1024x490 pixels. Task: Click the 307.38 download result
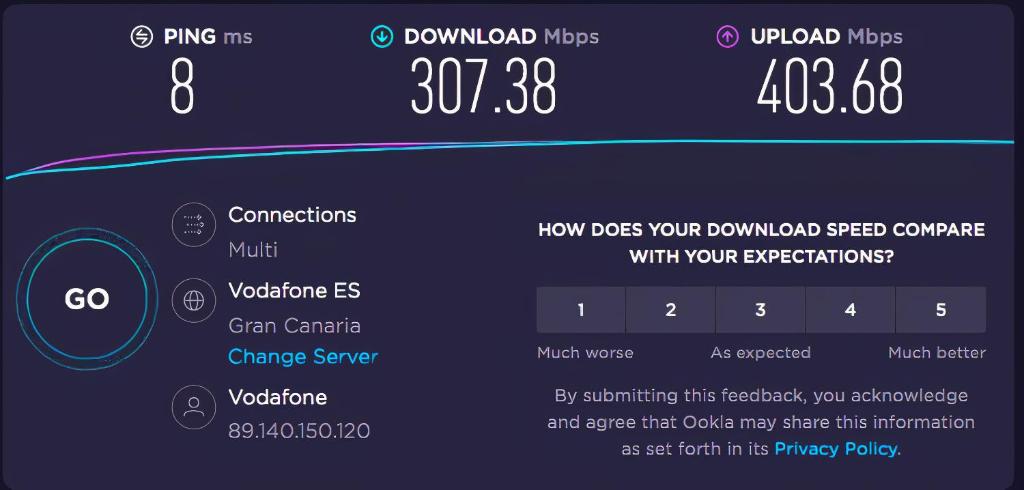483,86
